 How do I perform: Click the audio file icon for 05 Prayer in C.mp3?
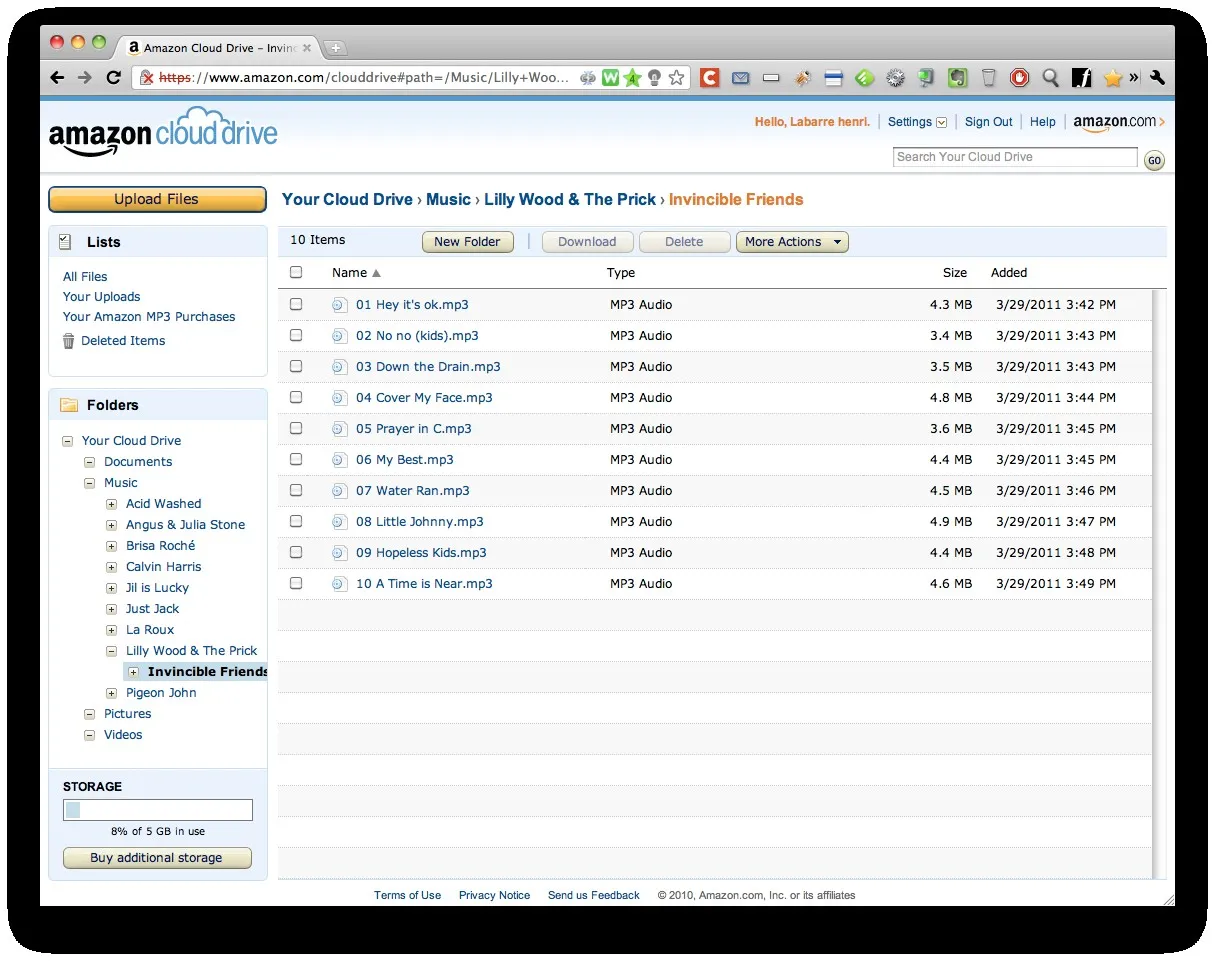[x=339, y=429]
